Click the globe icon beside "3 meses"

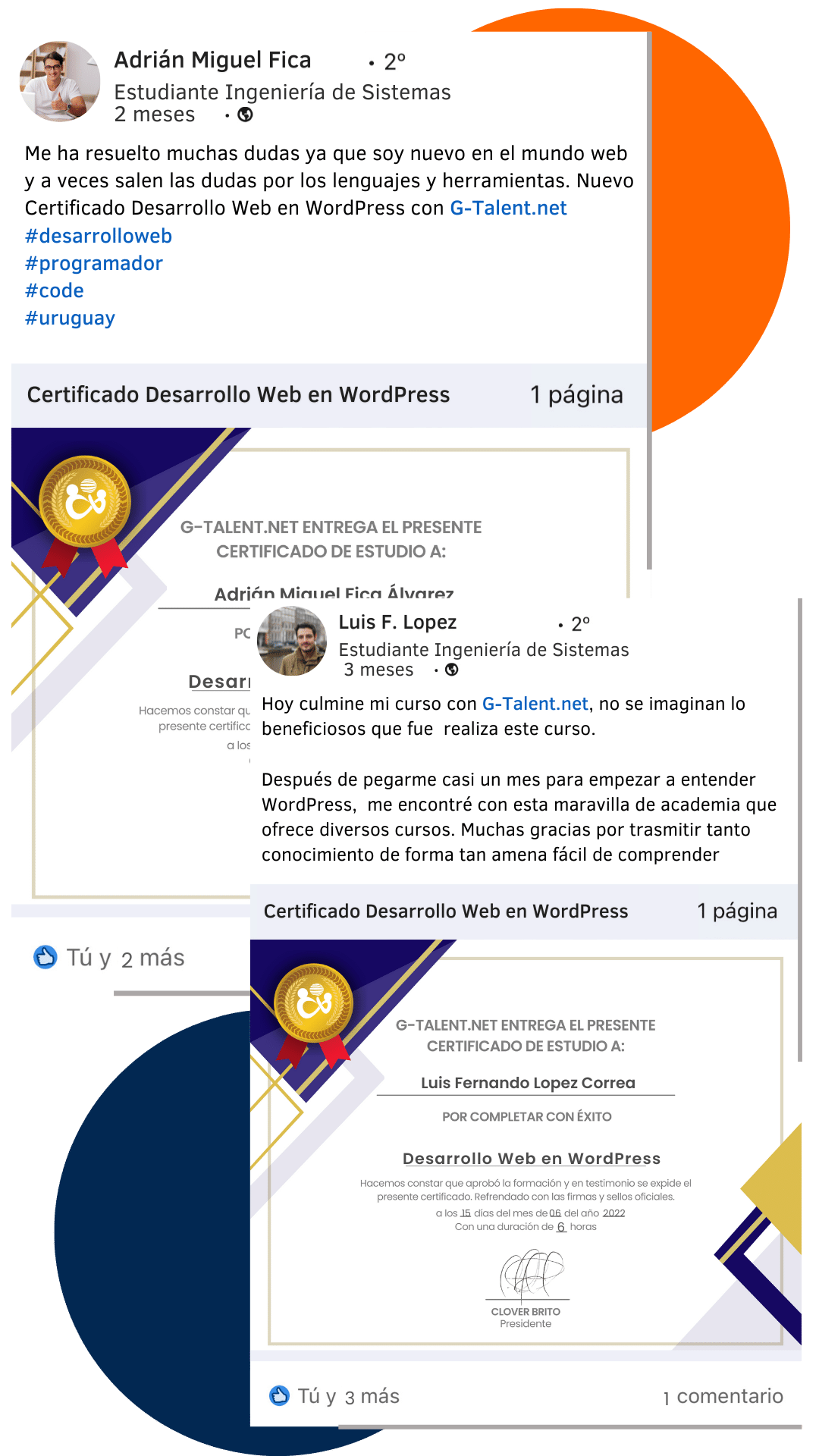pyautogui.click(x=451, y=670)
